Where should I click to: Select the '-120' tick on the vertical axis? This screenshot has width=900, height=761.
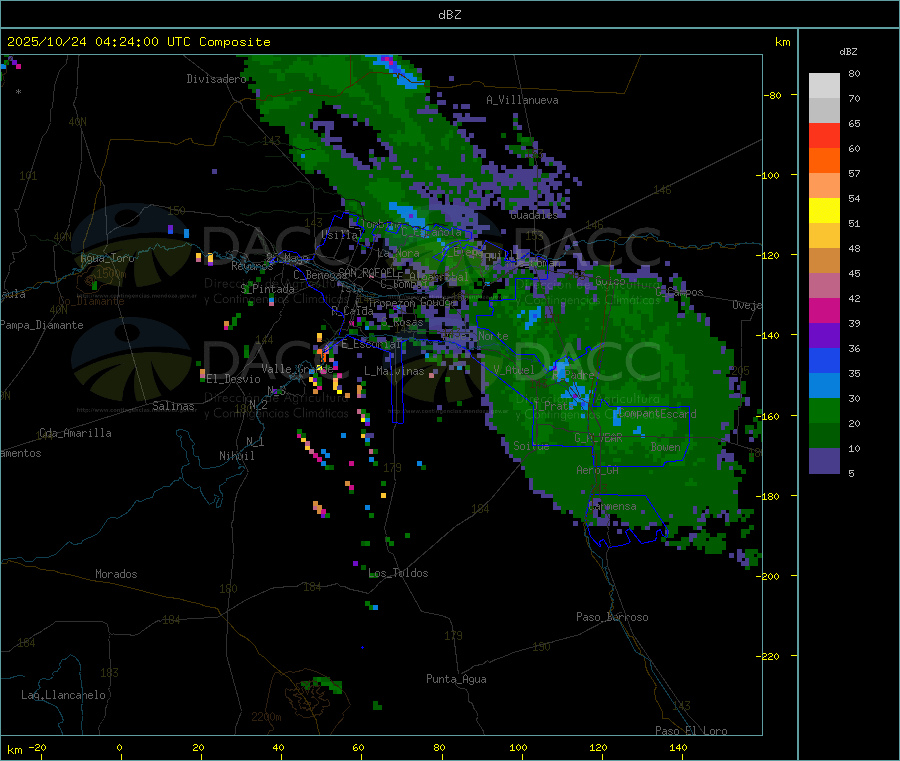tap(770, 255)
